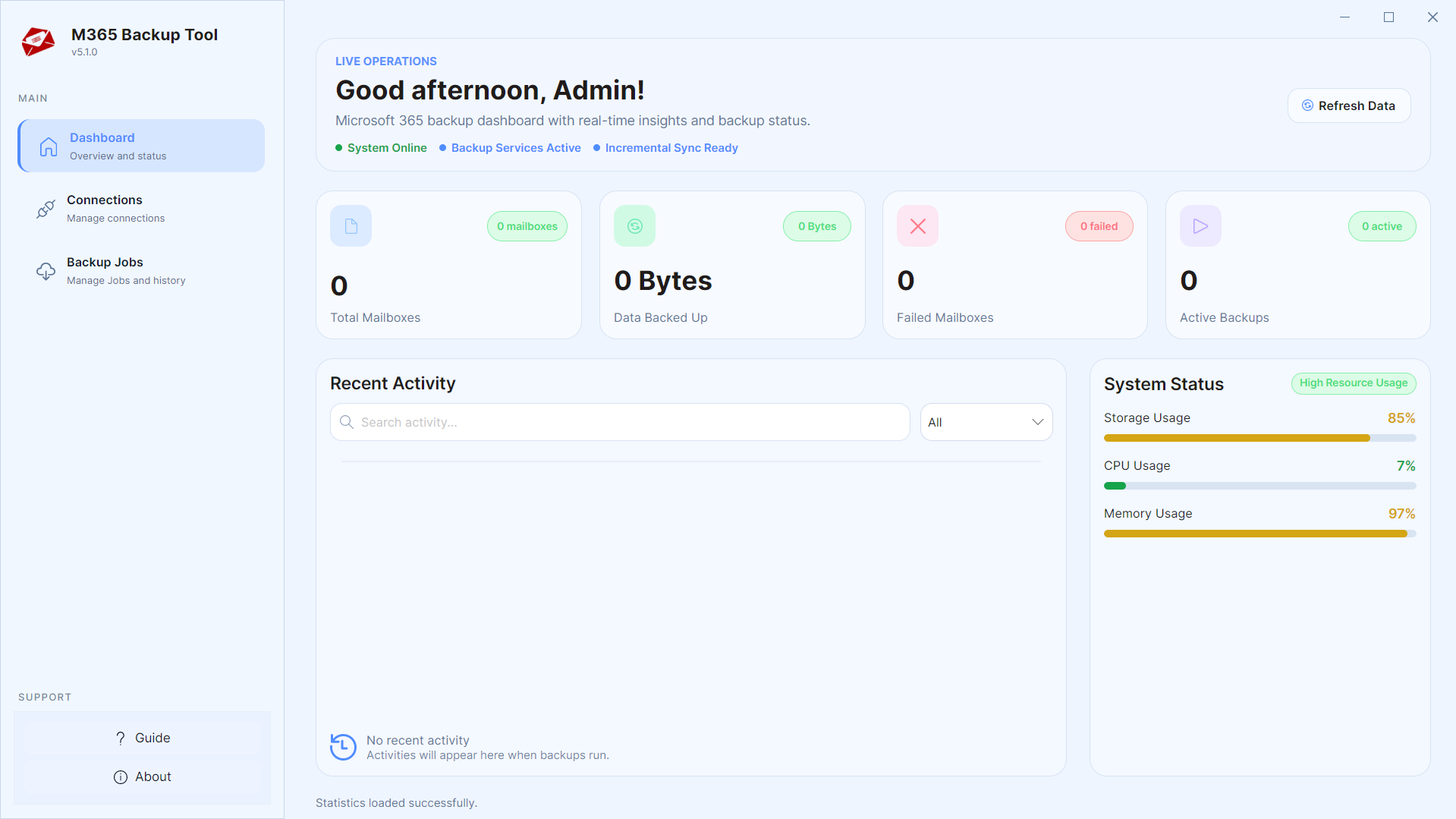Click the Storage Usage progress bar

click(1259, 438)
